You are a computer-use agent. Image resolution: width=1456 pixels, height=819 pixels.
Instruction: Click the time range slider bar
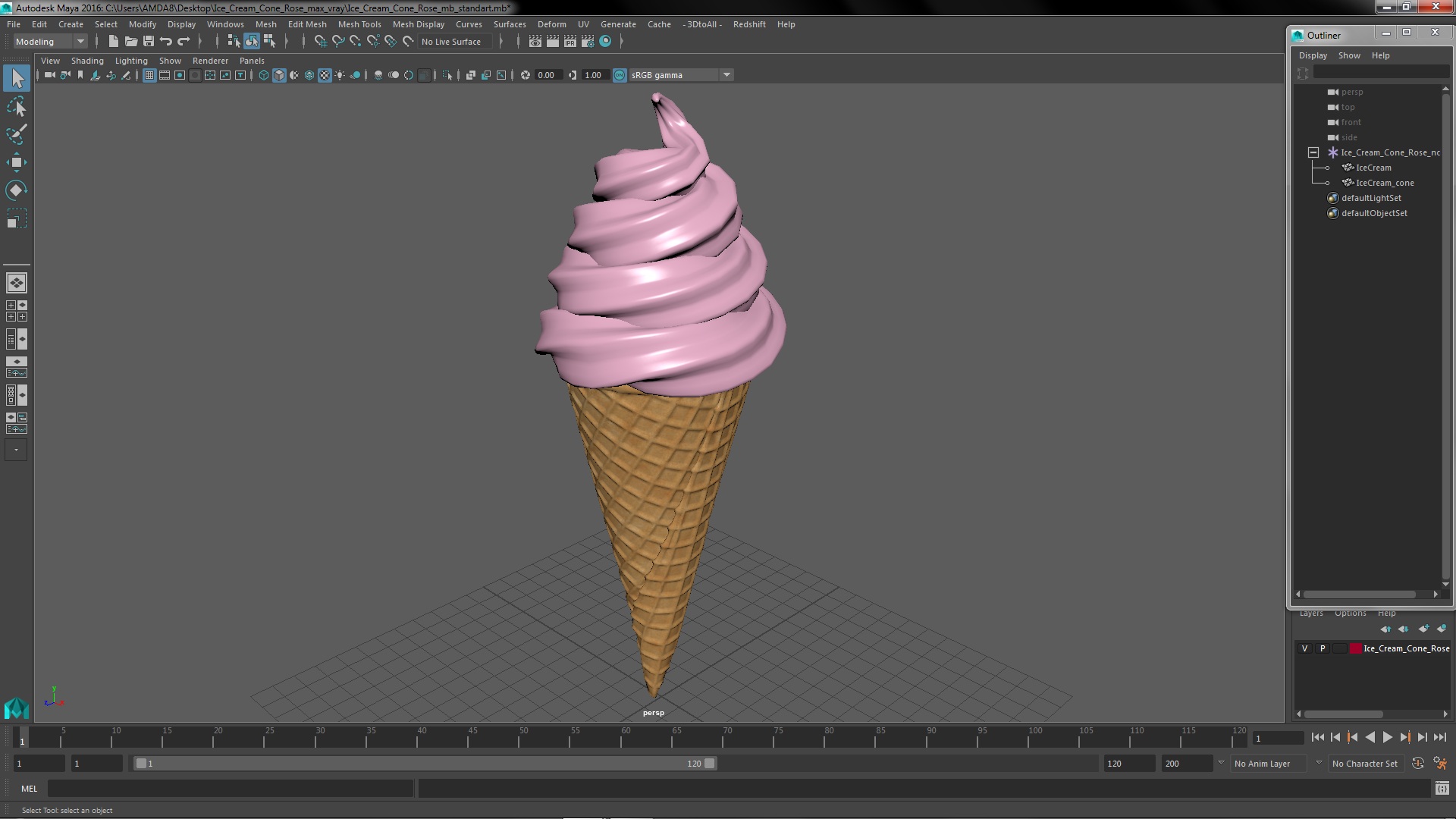(425, 764)
